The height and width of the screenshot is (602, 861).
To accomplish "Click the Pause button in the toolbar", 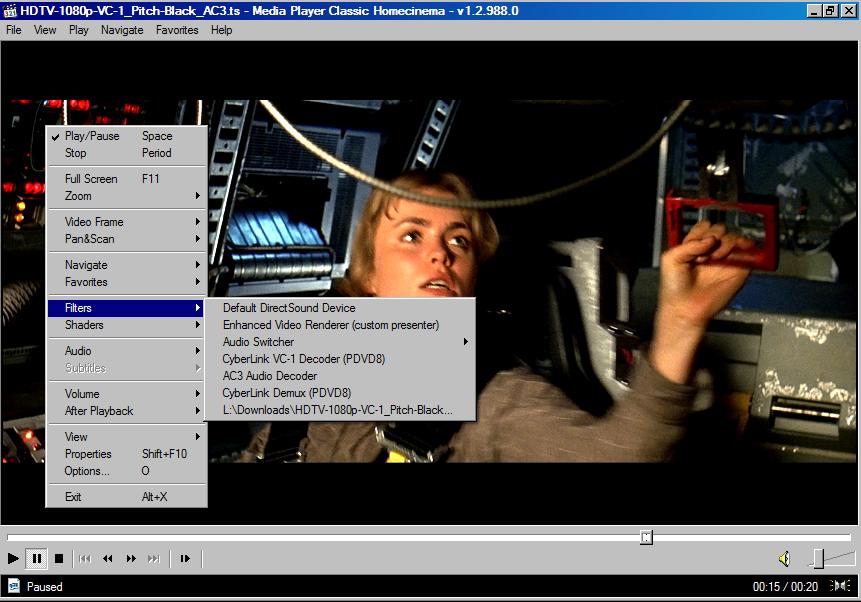I will [x=37, y=558].
